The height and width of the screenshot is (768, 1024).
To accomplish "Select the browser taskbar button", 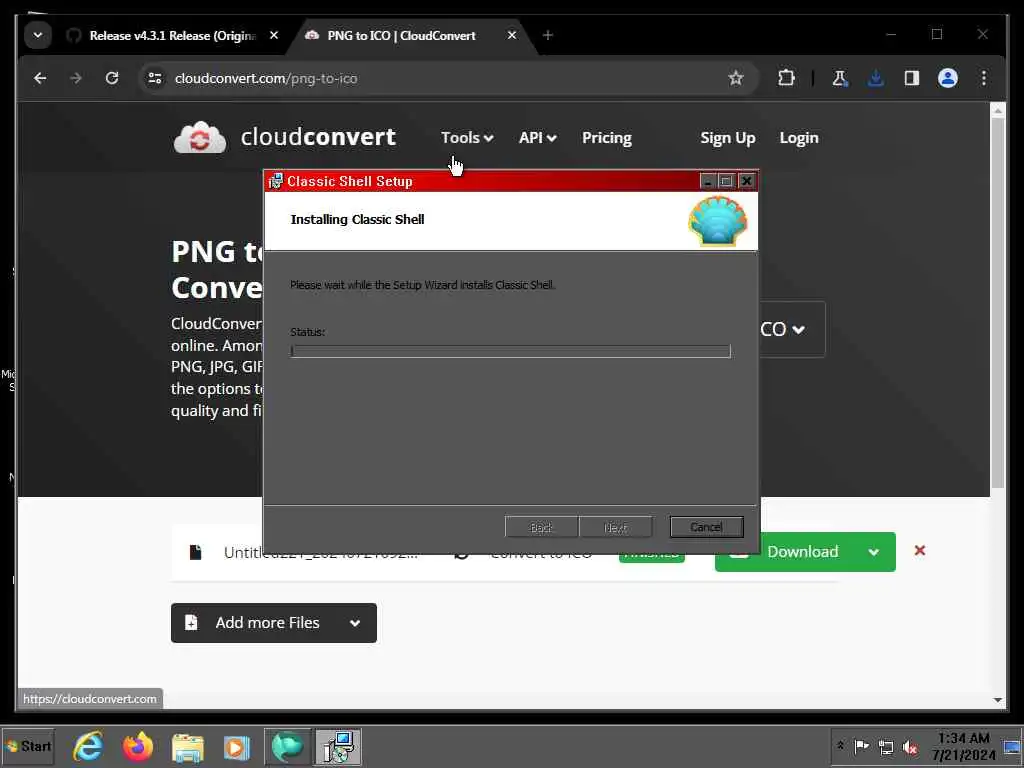I will tap(288, 746).
